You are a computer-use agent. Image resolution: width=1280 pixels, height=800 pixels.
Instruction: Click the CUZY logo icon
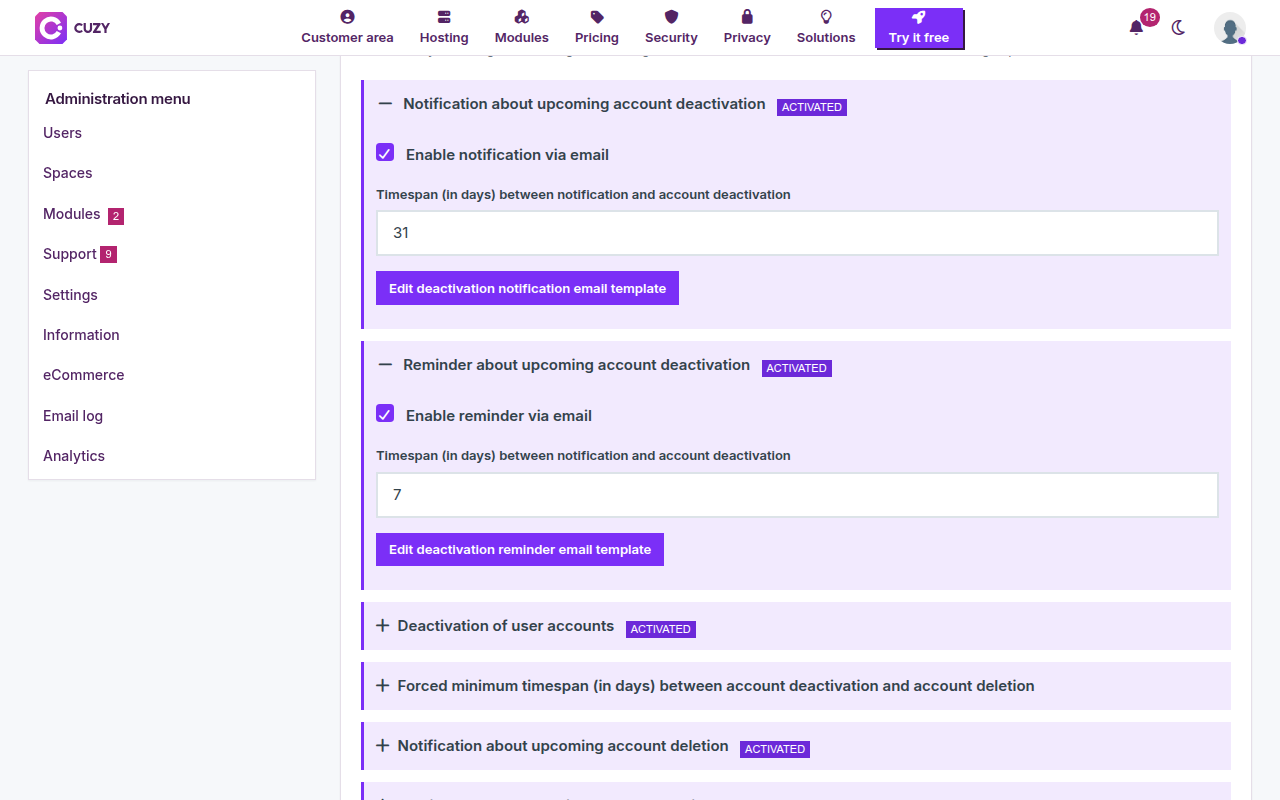tap(51, 28)
